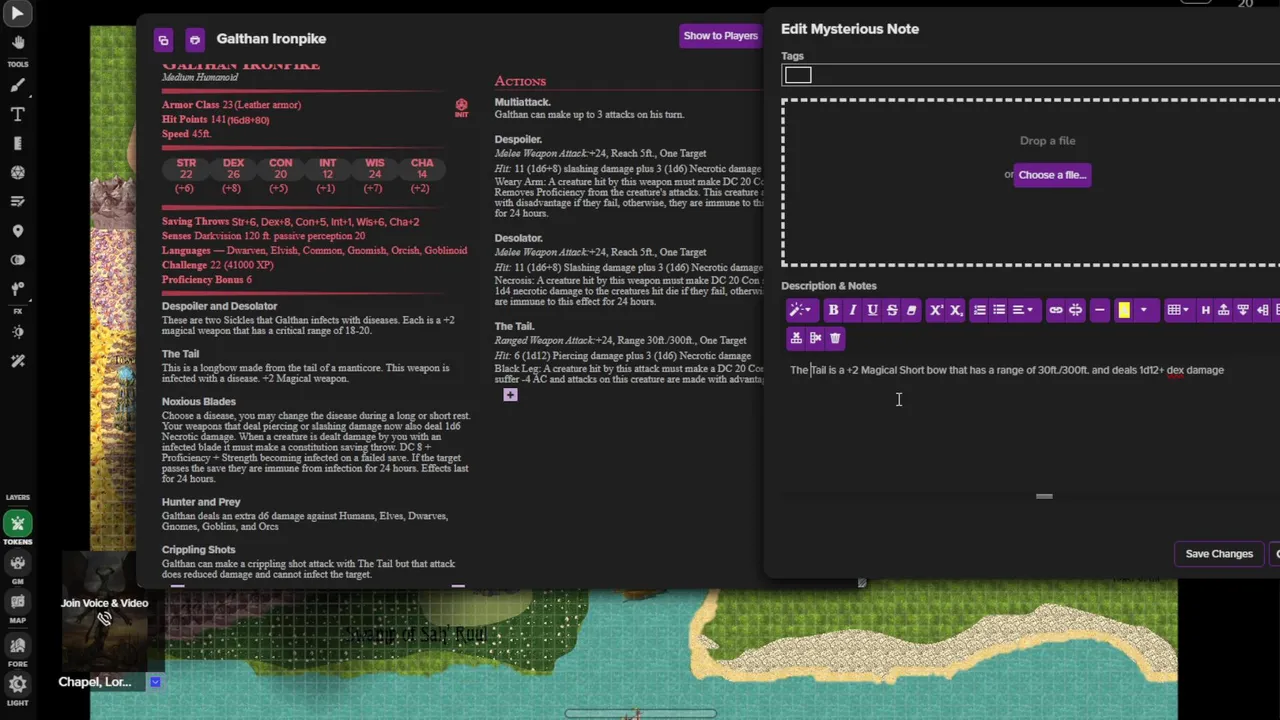Open the dice rolling tool
The width and height of the screenshot is (1280, 720).
(x=18, y=172)
